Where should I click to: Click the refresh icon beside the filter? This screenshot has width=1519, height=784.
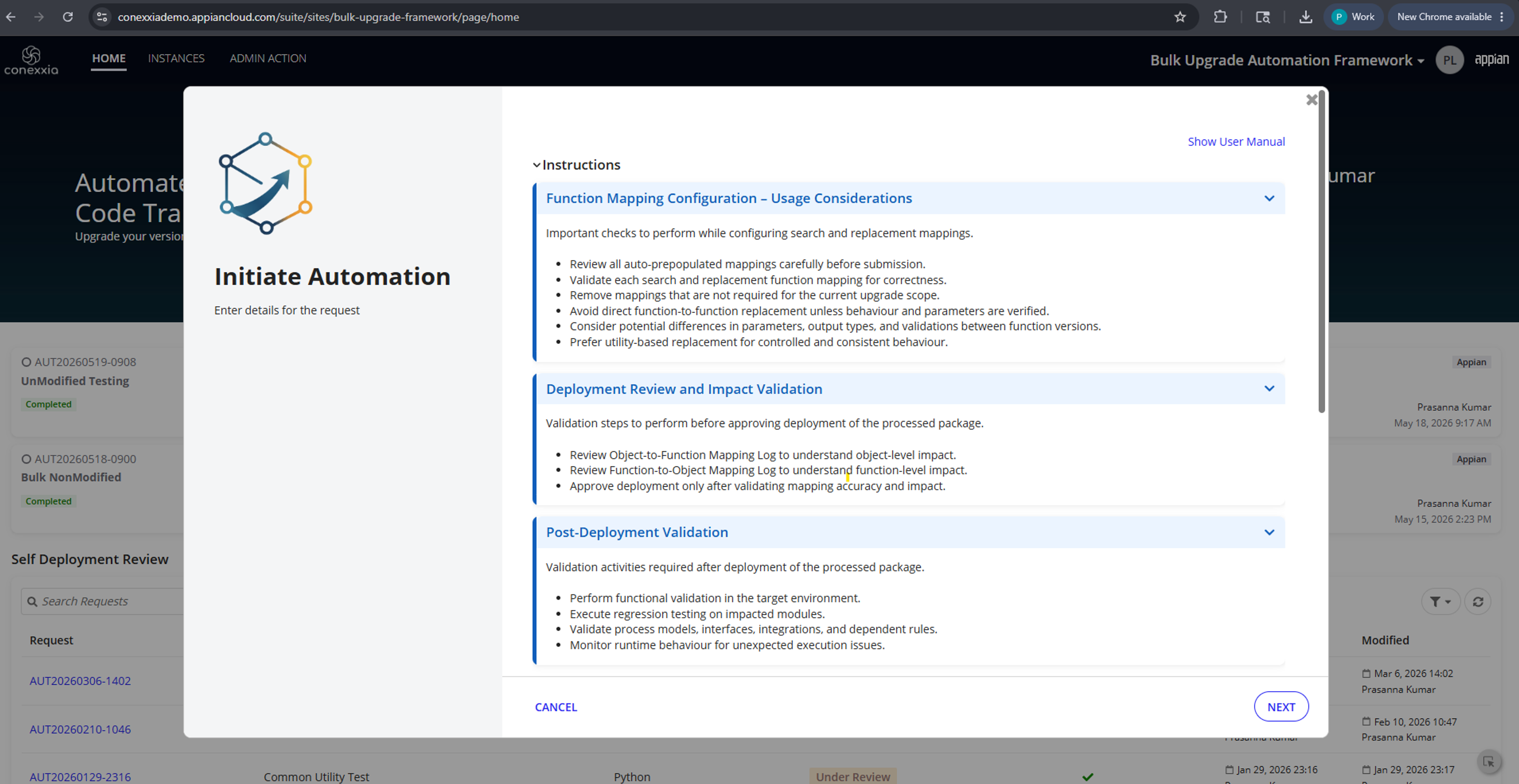coord(1478,602)
